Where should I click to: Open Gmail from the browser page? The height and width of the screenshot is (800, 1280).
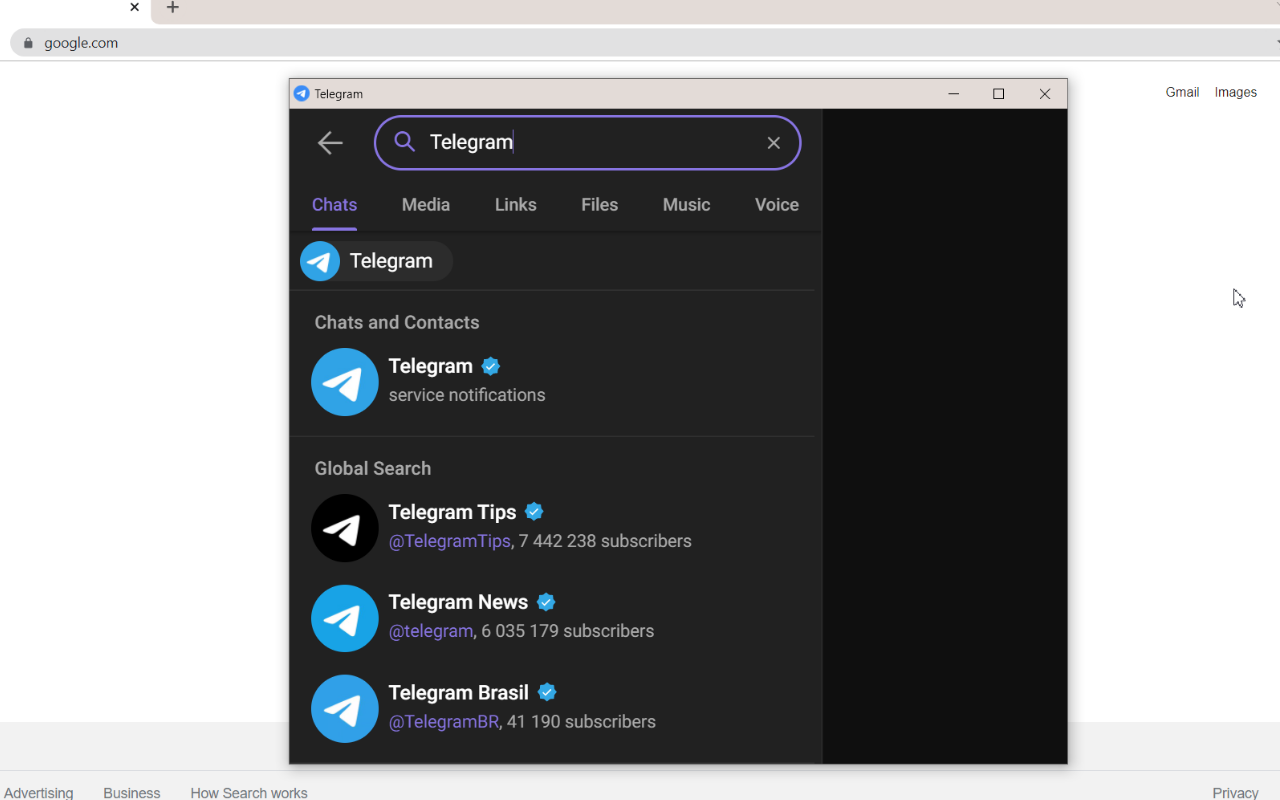pos(1182,92)
